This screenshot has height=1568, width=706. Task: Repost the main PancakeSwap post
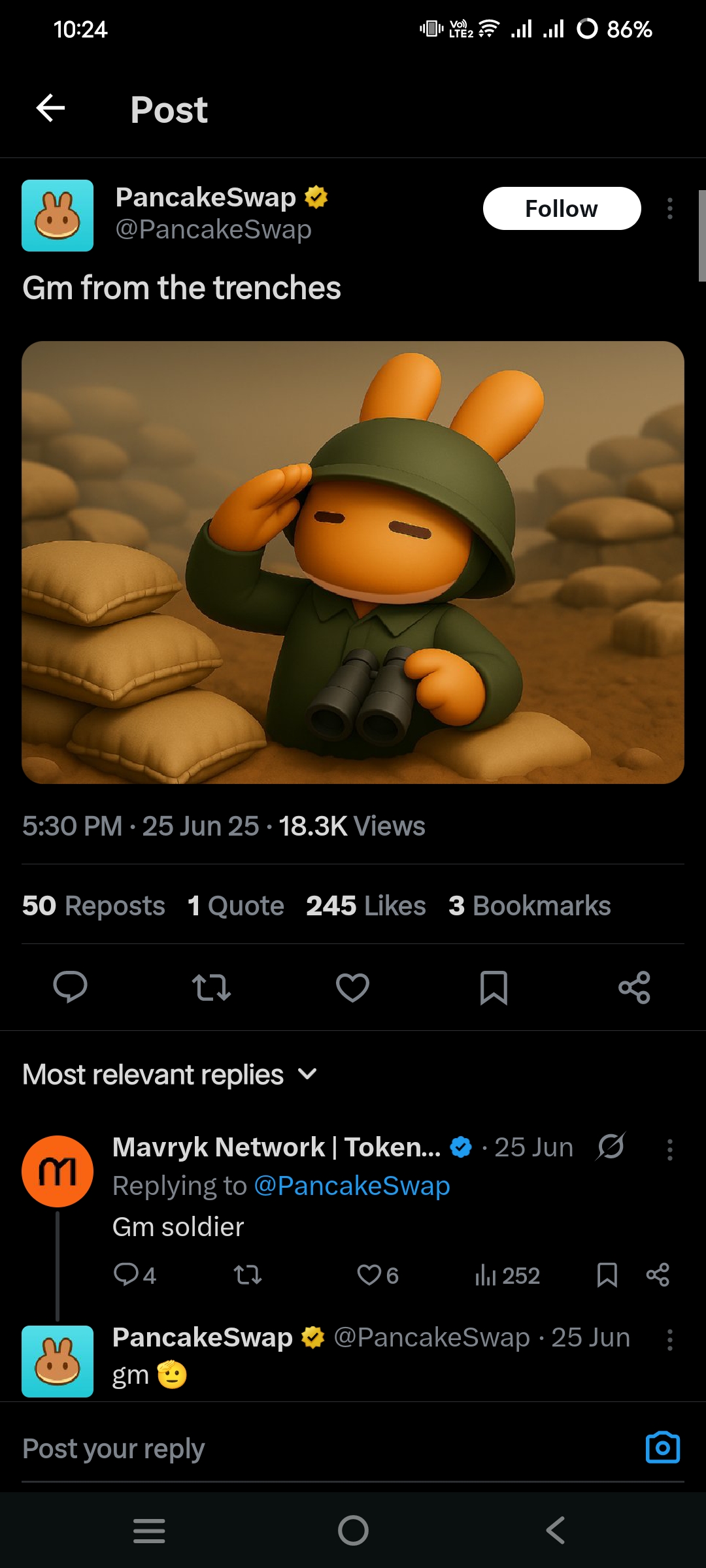coord(211,987)
